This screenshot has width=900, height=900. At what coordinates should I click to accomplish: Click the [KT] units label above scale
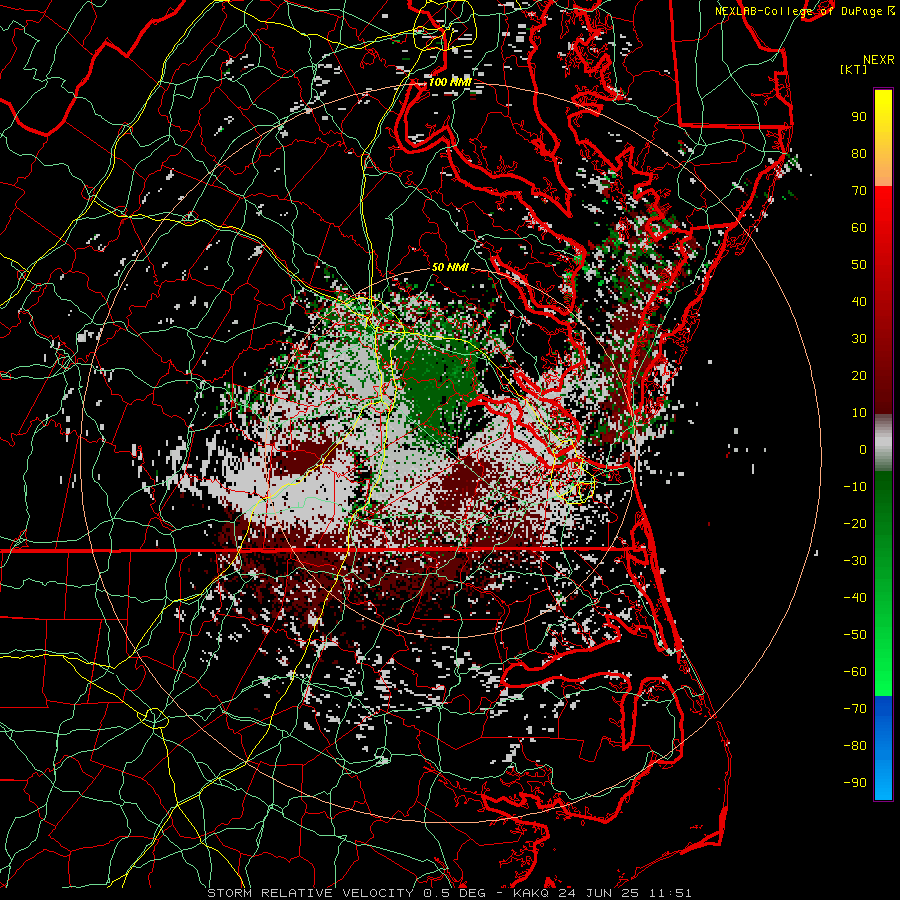(853, 69)
